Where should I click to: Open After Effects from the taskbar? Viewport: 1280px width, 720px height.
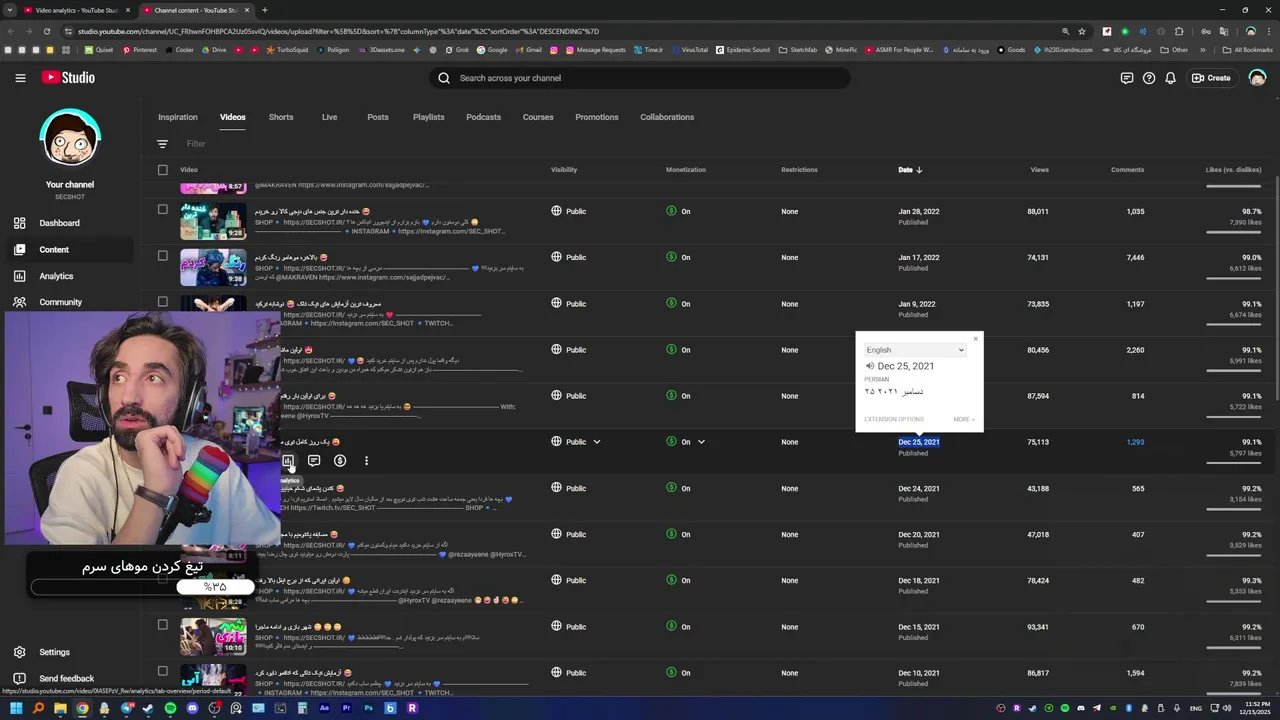pos(324,708)
